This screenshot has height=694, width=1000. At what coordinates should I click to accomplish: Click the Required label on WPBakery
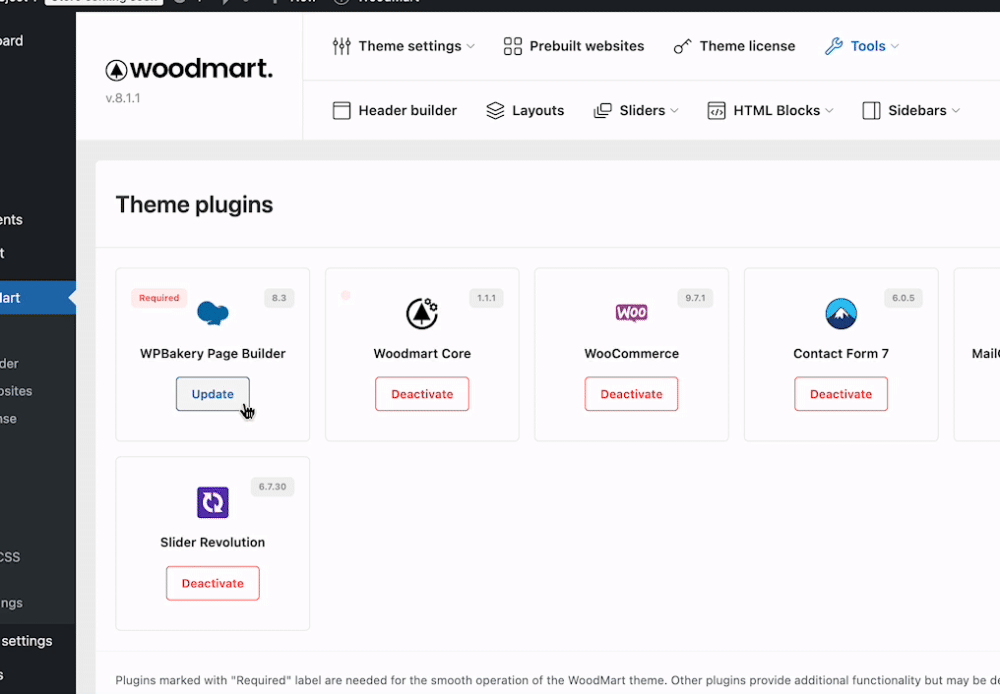[x=159, y=298]
